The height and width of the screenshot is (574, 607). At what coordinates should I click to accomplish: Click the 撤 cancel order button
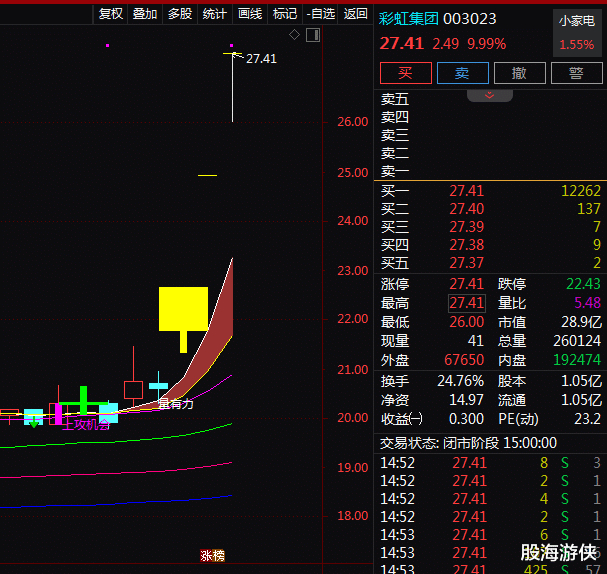pos(520,73)
